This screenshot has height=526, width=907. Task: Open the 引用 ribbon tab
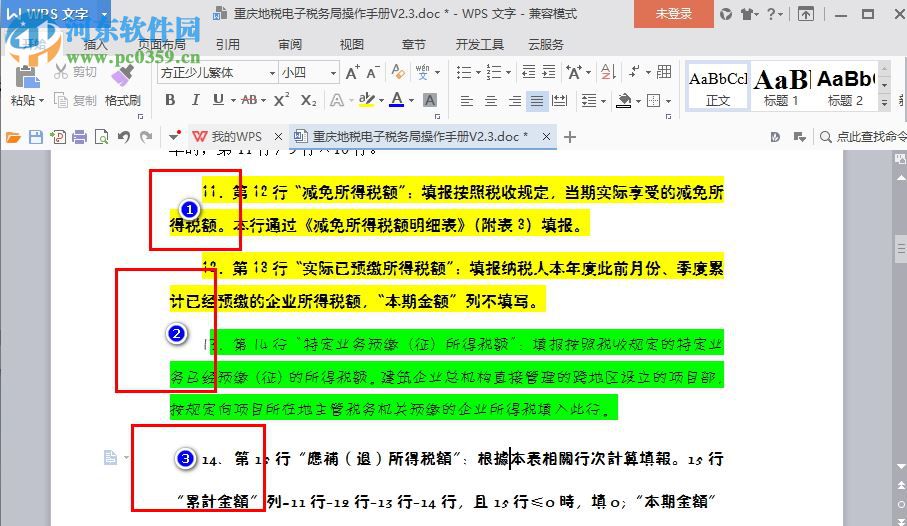tap(227, 45)
